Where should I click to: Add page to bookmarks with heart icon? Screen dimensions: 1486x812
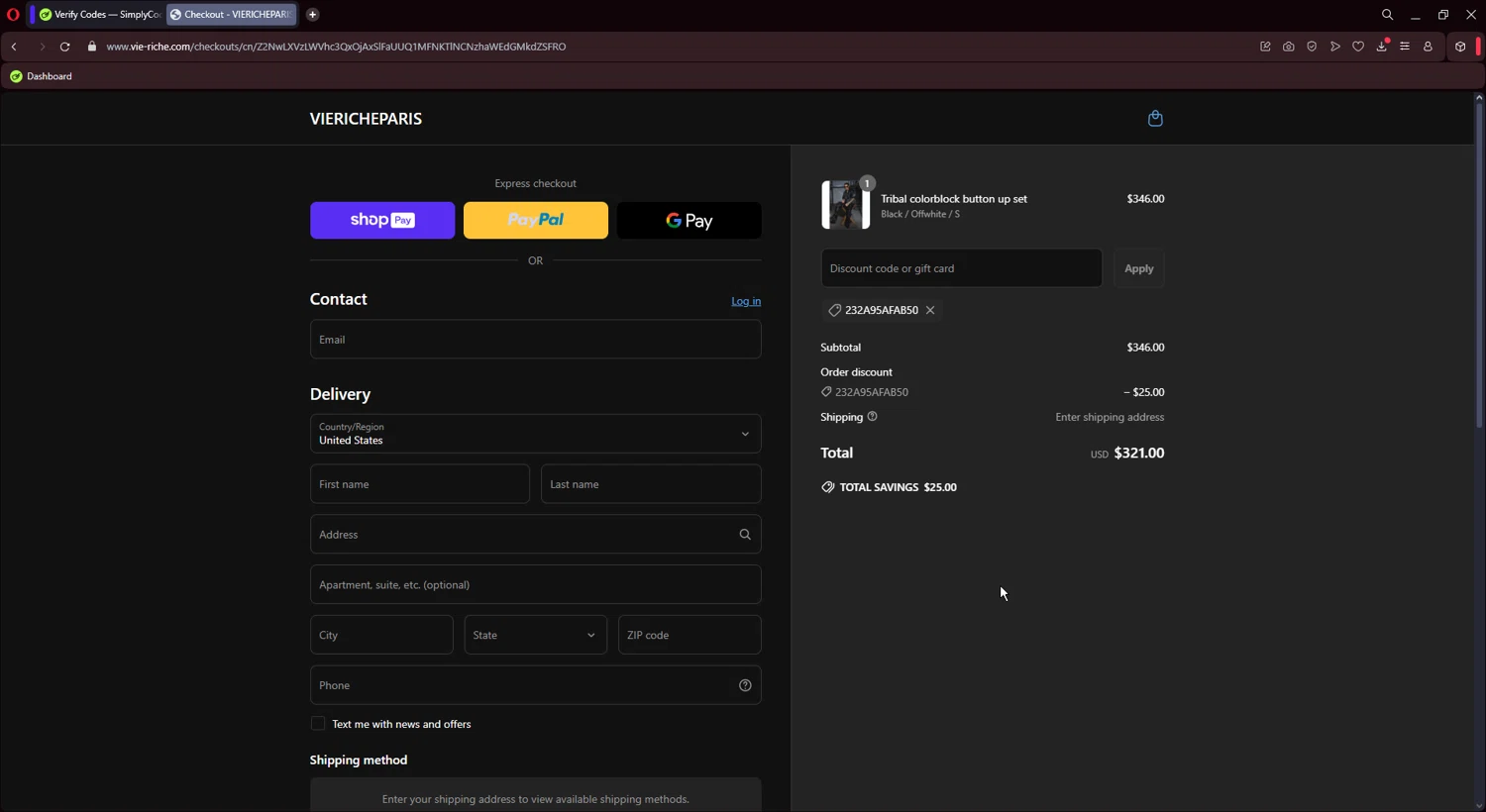click(1358, 47)
